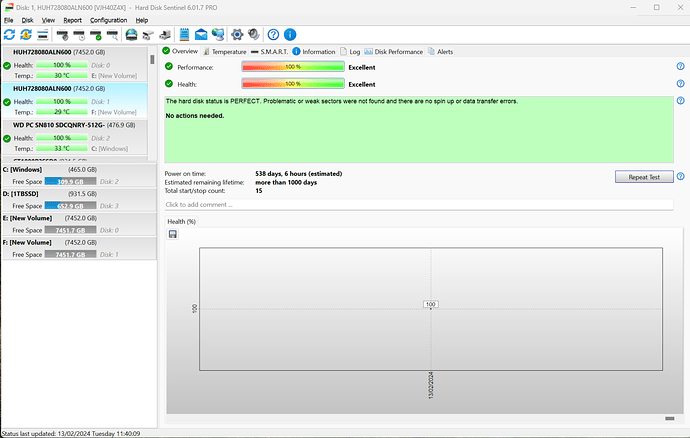Click the green check icon next to Performance
Viewport: 690px width, 438px height.
pyautogui.click(x=169, y=66)
